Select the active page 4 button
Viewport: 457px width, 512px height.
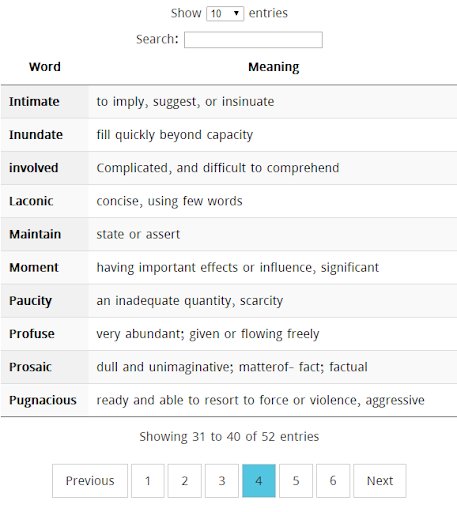(x=259, y=481)
